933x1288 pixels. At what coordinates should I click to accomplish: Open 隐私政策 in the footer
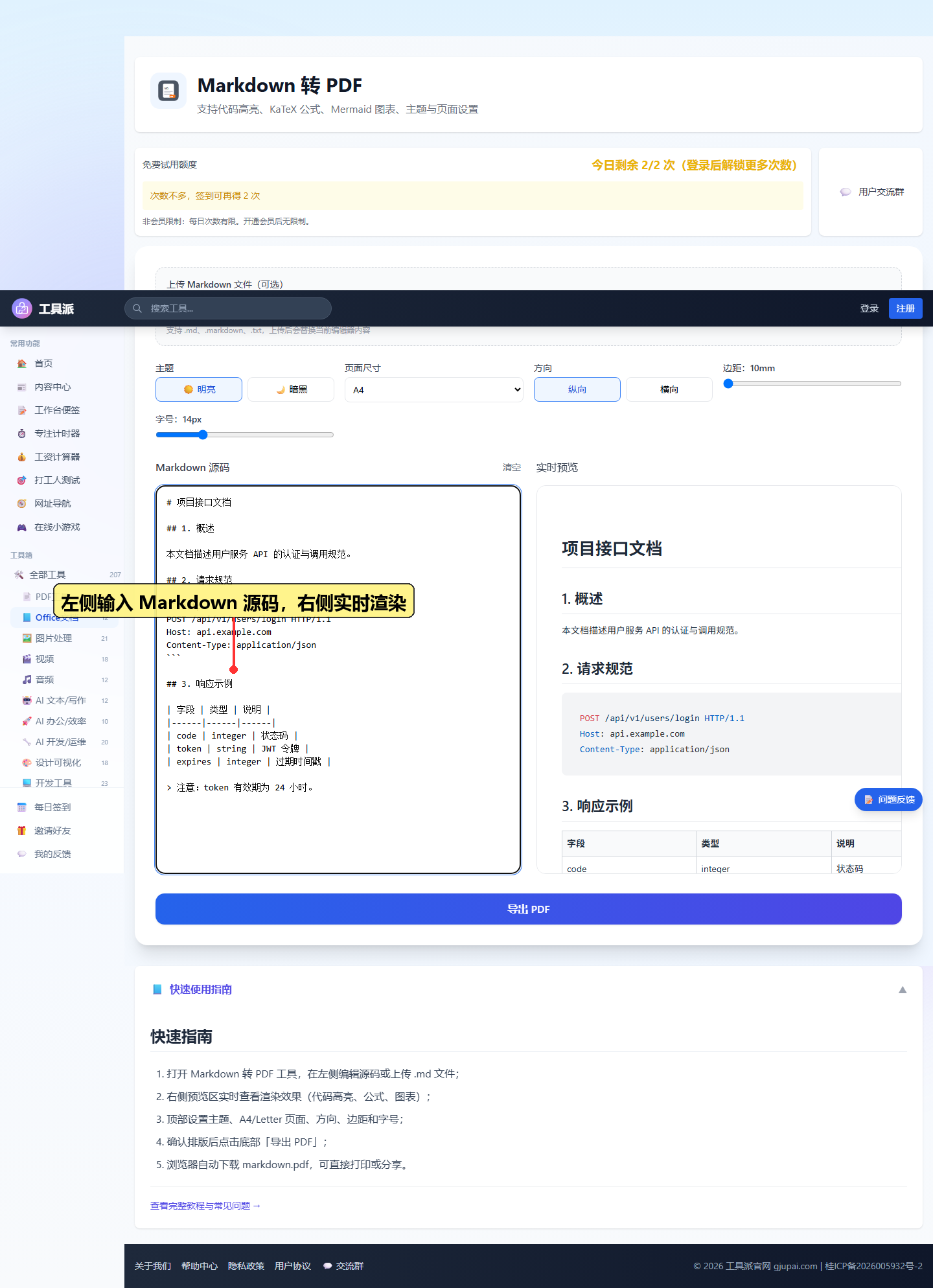tap(246, 1266)
